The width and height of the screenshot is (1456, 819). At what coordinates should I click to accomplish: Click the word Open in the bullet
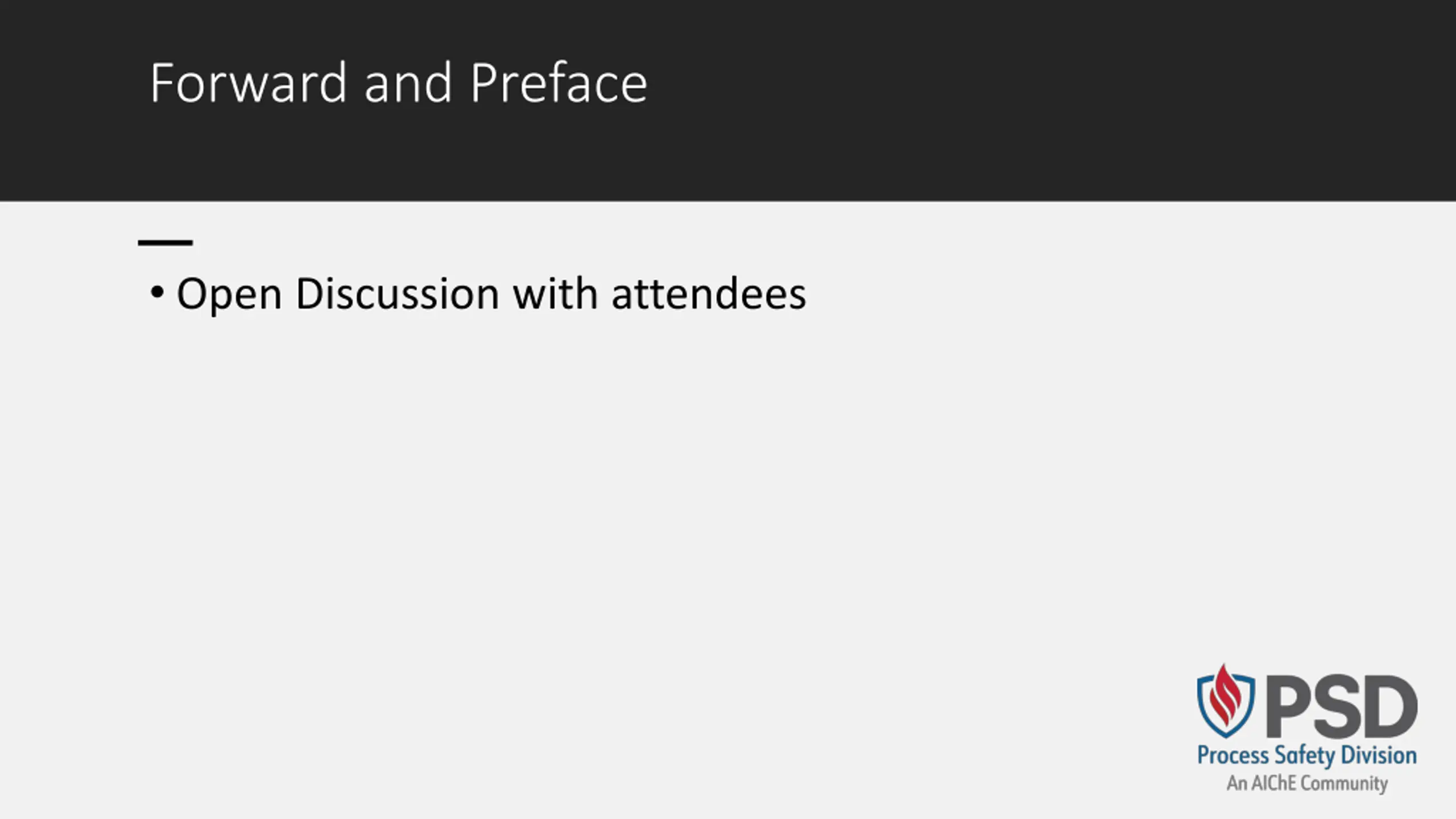(229, 295)
